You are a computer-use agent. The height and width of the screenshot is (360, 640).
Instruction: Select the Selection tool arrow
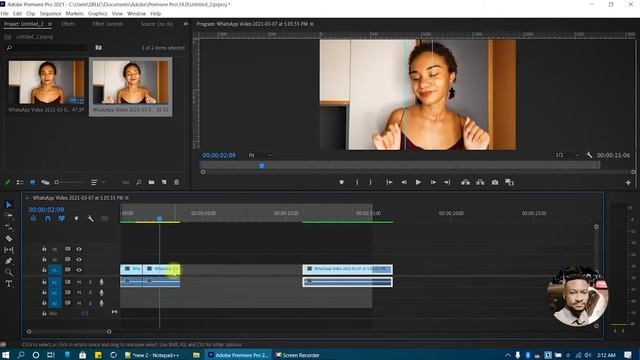pos(9,204)
